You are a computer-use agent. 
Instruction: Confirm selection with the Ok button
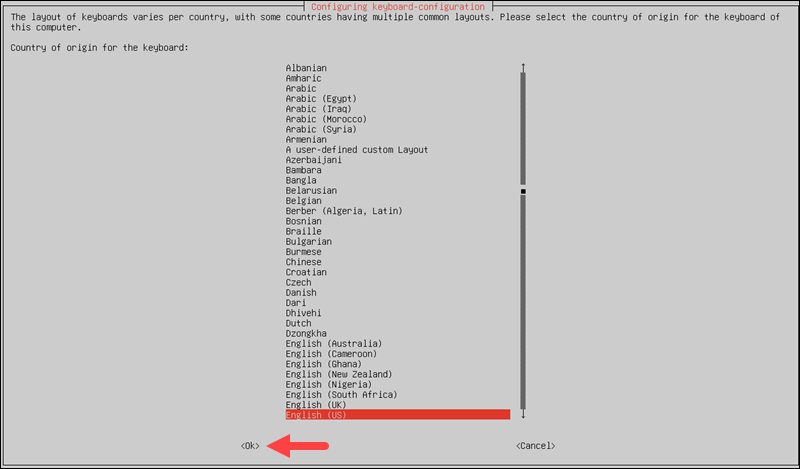[x=250, y=446]
